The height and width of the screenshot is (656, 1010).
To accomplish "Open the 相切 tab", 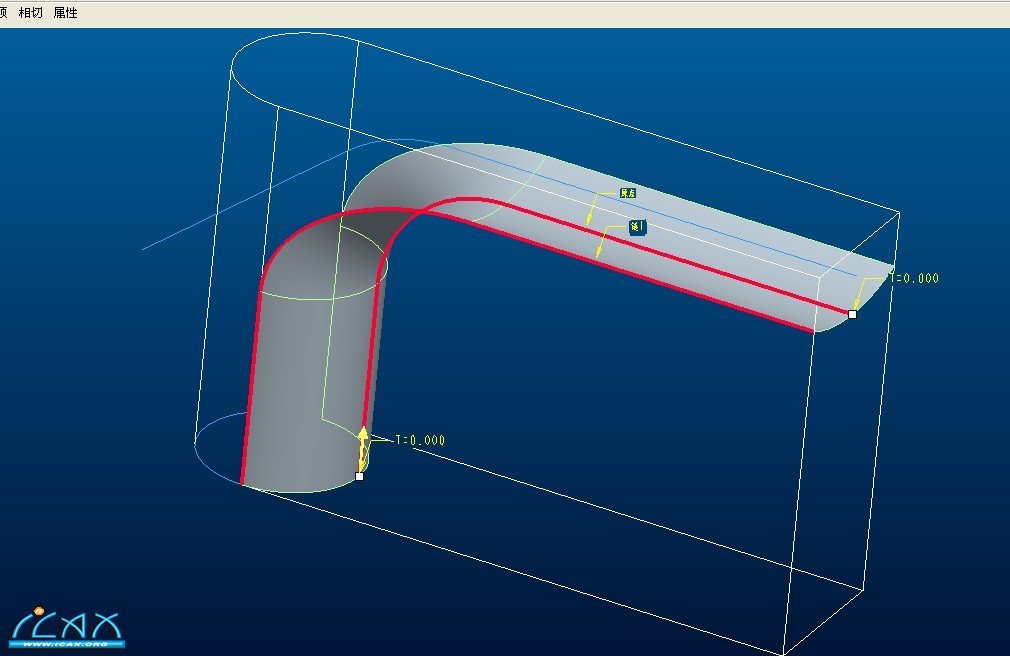I will coord(30,13).
